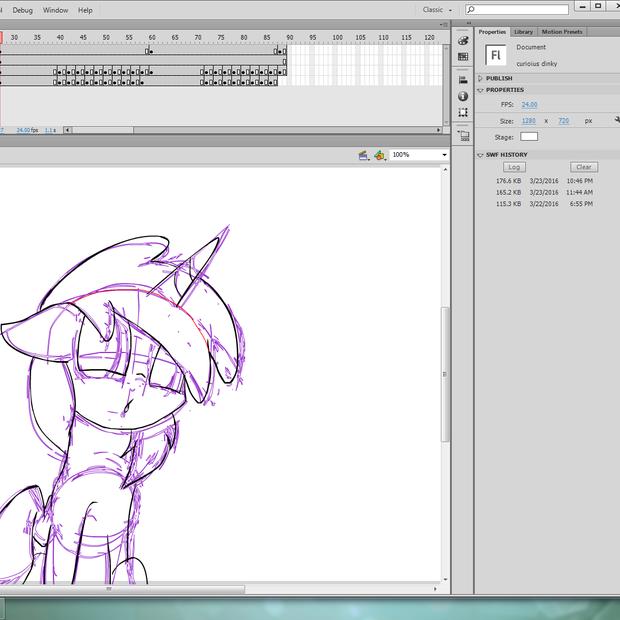Expand the PUBLISH section
Screen dimensions: 620x620
pos(480,78)
